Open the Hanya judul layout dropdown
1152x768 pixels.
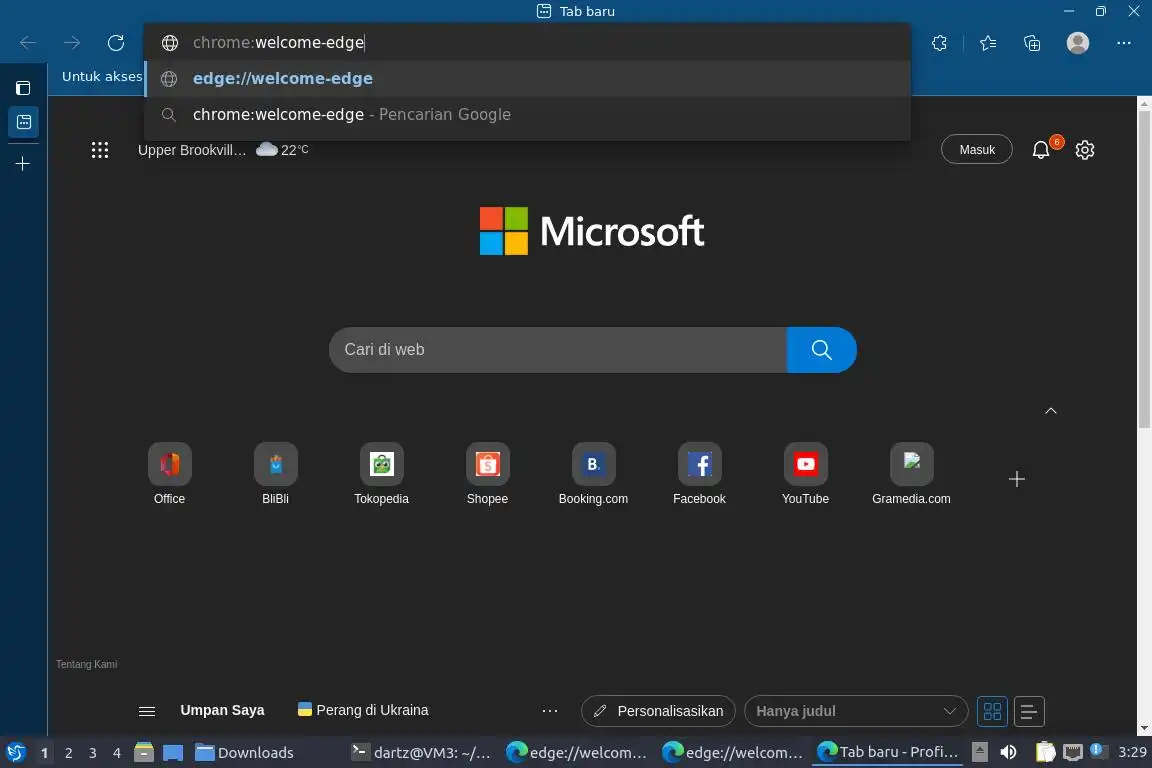coord(856,711)
